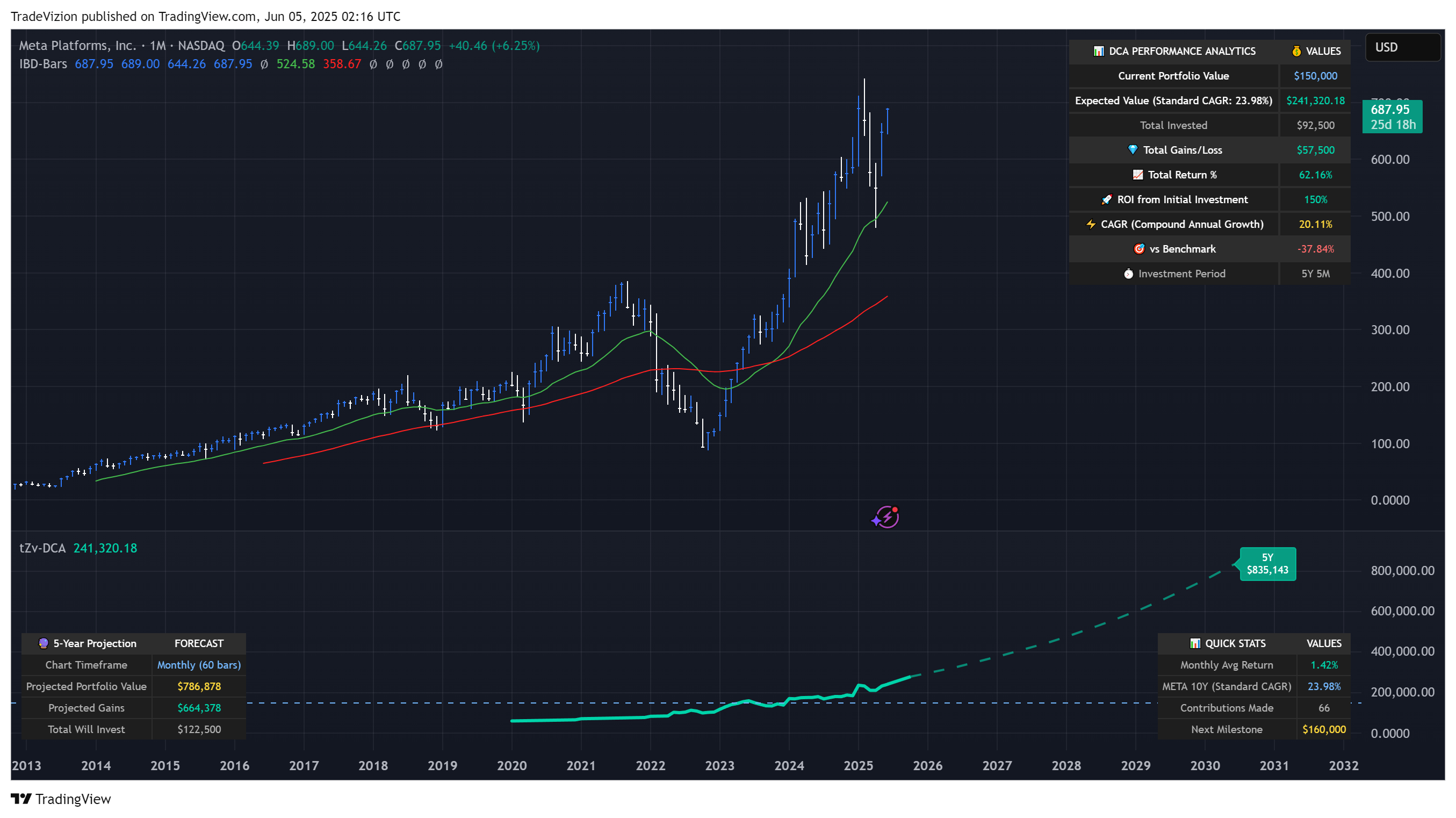Screen dimensions: 1456x818
Task: Click the 2032 label on time axis
Action: pyautogui.click(x=1343, y=765)
